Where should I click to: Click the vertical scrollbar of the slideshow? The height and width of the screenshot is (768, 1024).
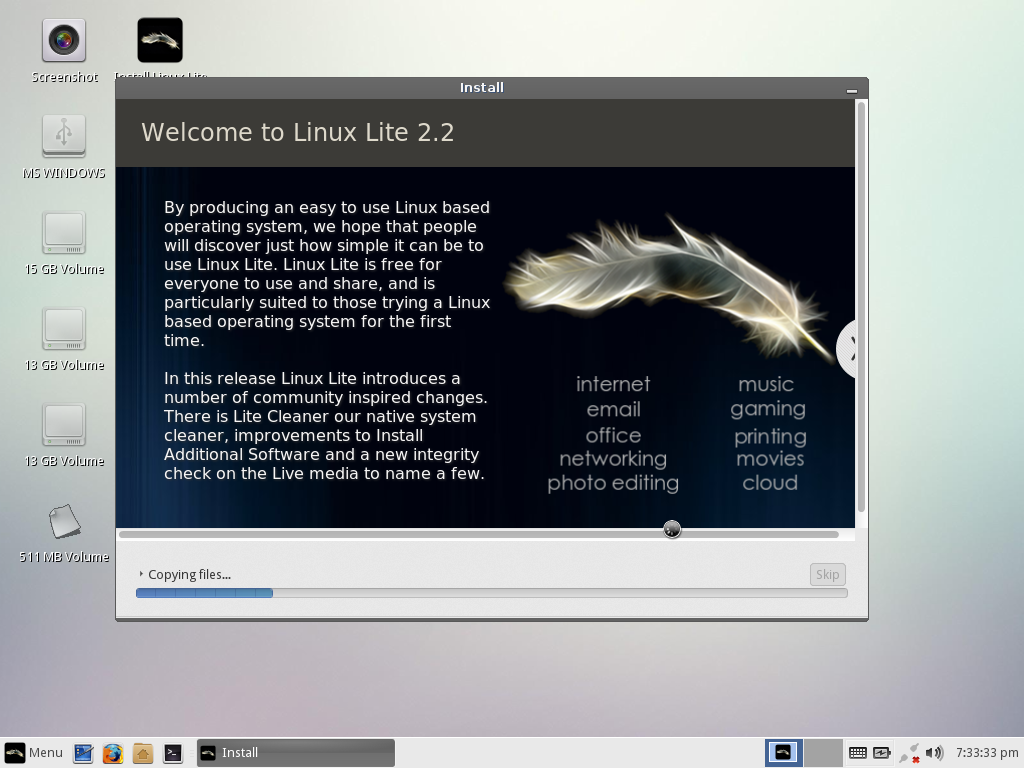[x=861, y=307]
